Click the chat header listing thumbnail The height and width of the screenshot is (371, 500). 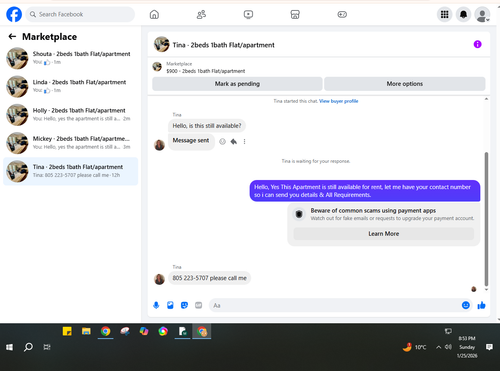(x=161, y=44)
